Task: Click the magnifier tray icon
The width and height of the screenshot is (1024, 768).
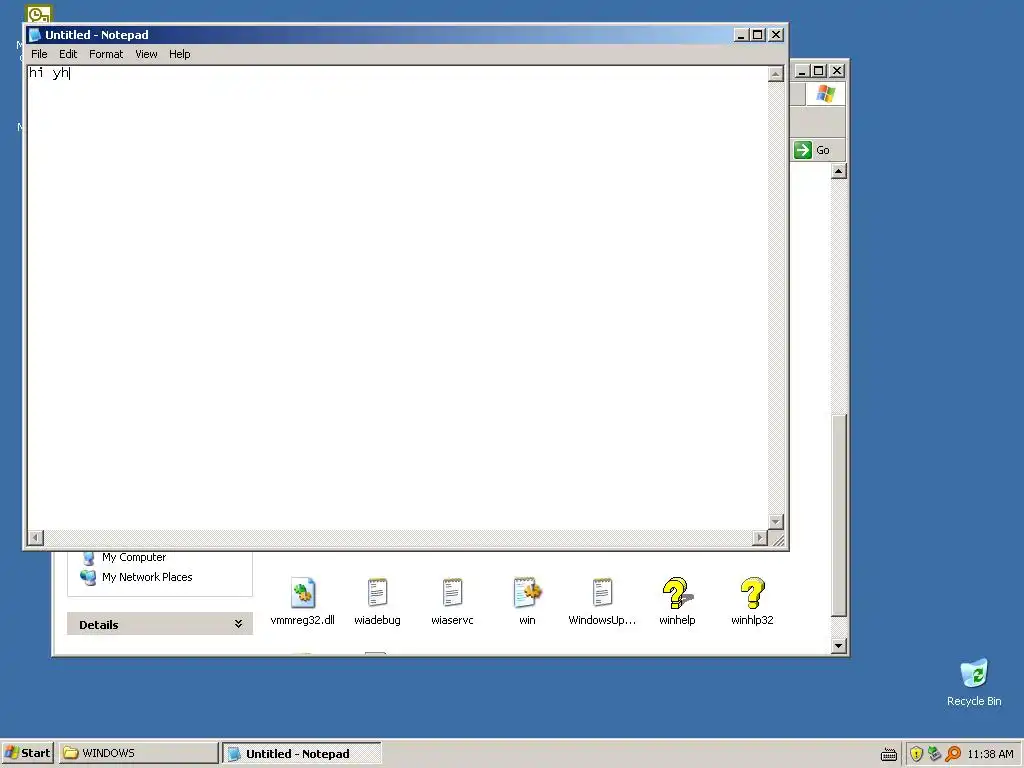Action: pos(953,754)
